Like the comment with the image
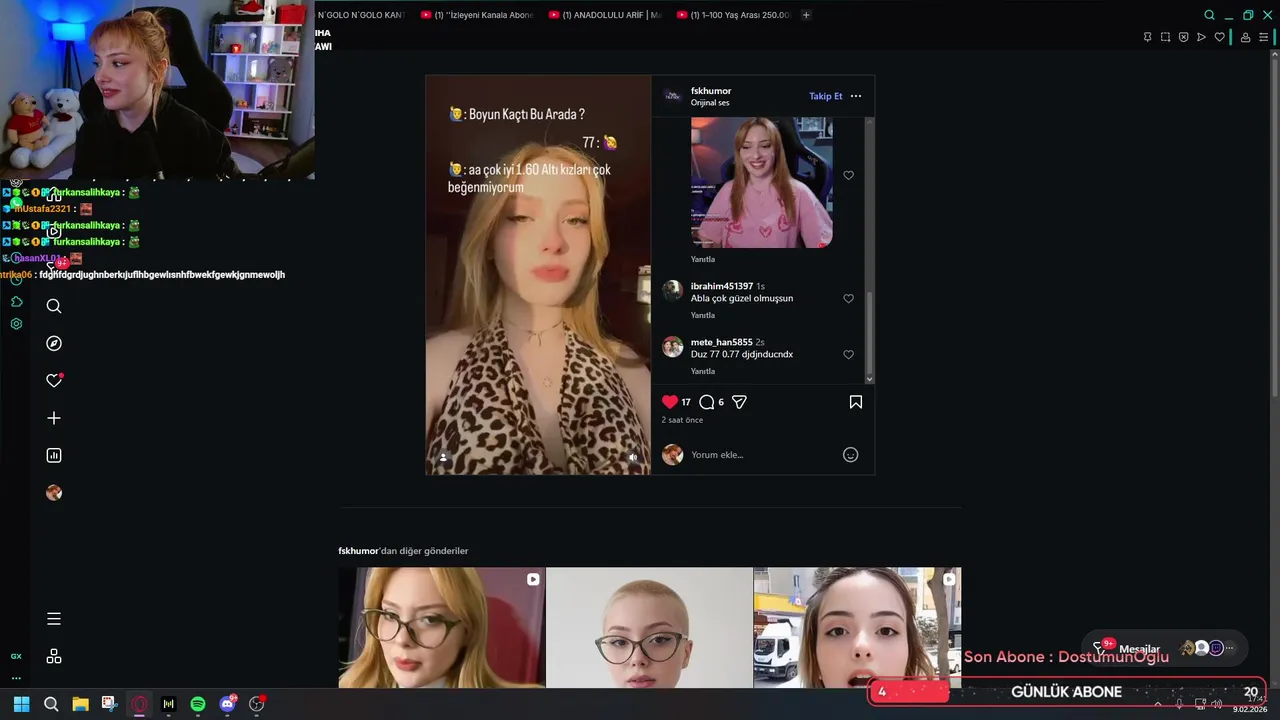Image resolution: width=1280 pixels, height=720 pixels. pyautogui.click(x=848, y=175)
